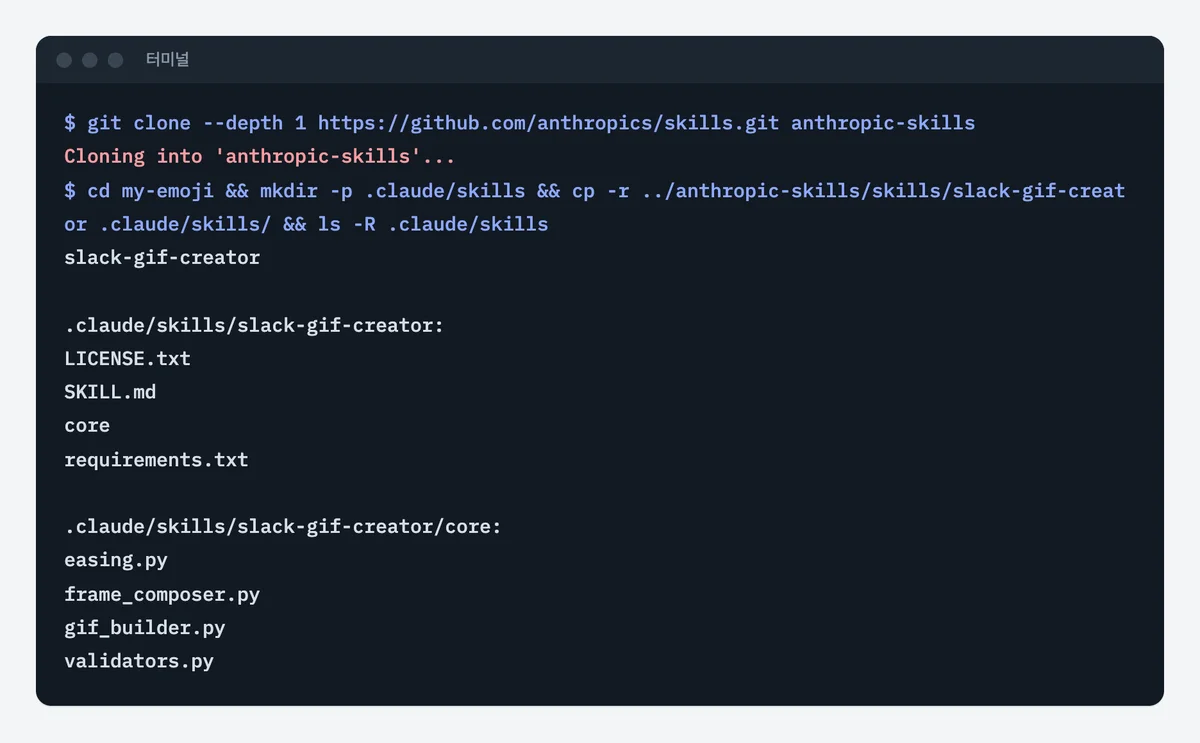Image resolution: width=1200 pixels, height=743 pixels.
Task: Click the first gray window dot
Action: click(x=64, y=60)
